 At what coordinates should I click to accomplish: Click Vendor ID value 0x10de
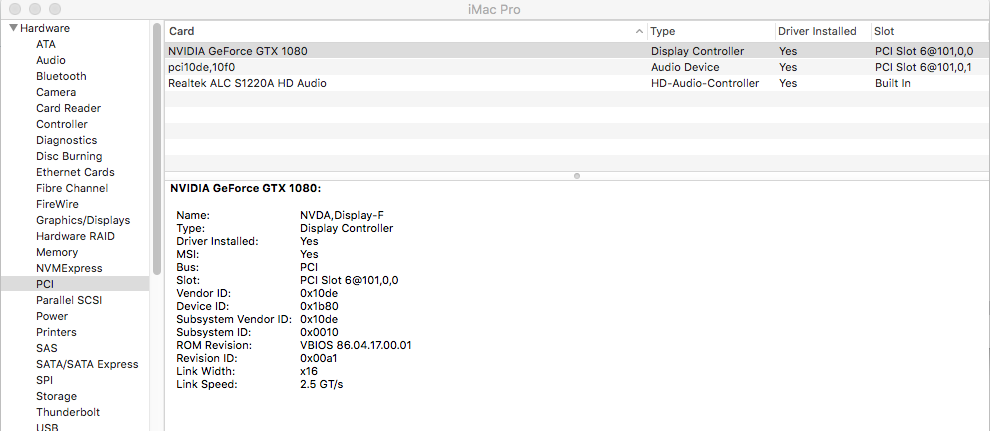319,293
